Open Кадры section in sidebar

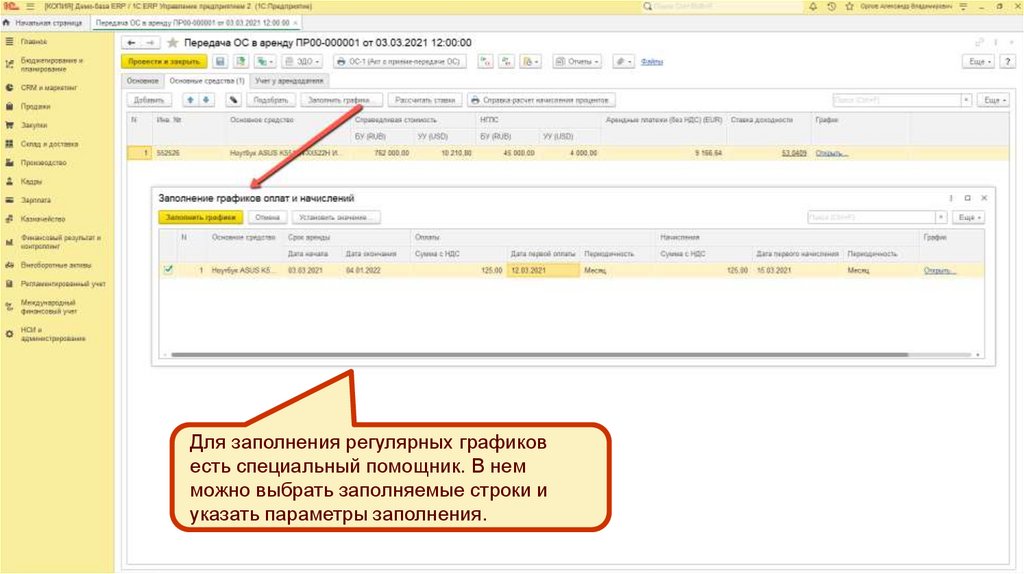tap(31, 182)
